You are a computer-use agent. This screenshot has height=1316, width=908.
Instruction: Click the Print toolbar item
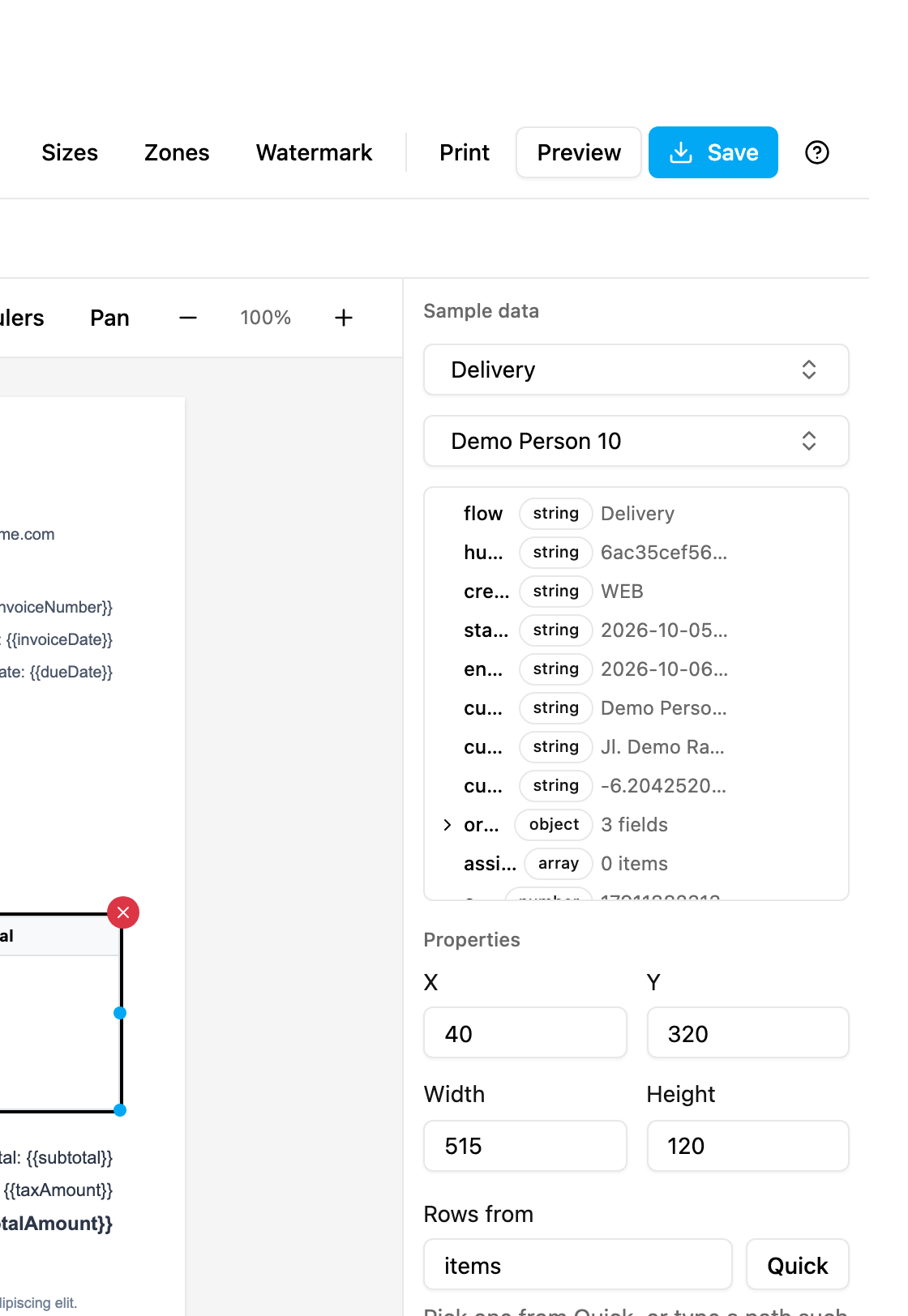[465, 152]
